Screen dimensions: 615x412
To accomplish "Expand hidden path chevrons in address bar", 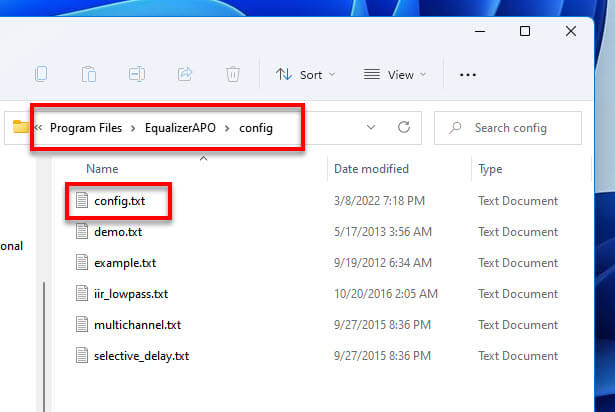I will pos(38,127).
